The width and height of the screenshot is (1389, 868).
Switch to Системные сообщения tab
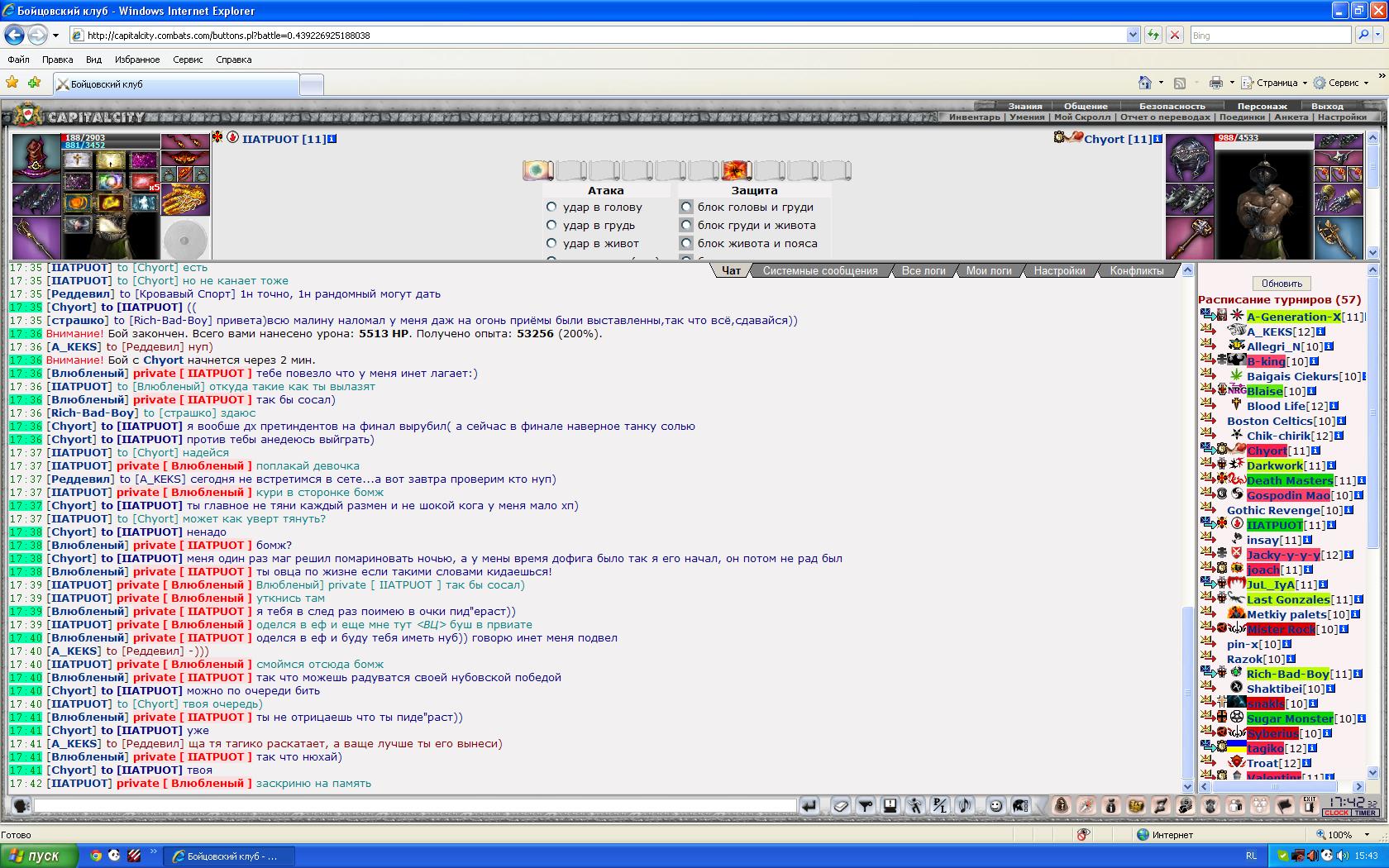tap(820, 270)
